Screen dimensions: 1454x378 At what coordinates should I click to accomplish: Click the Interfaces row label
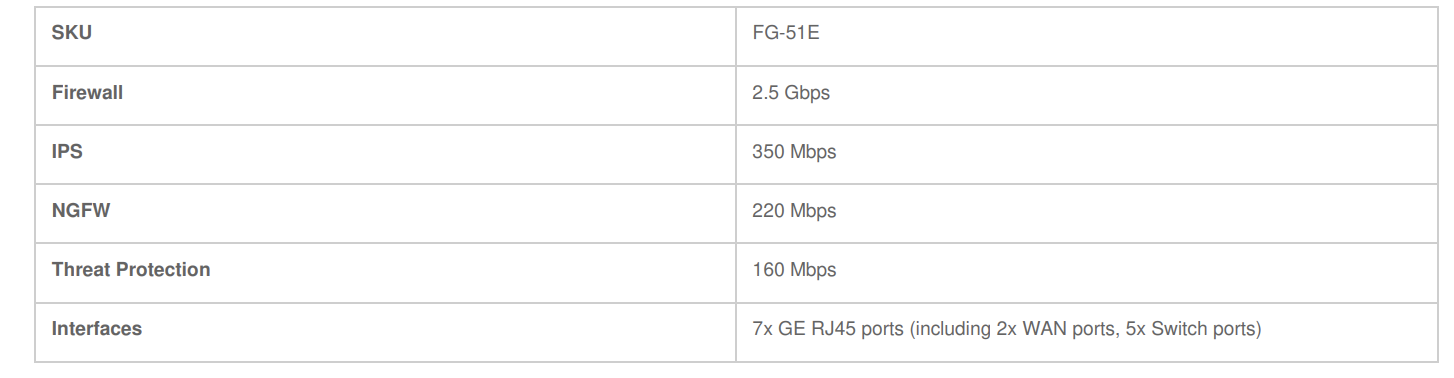point(97,328)
